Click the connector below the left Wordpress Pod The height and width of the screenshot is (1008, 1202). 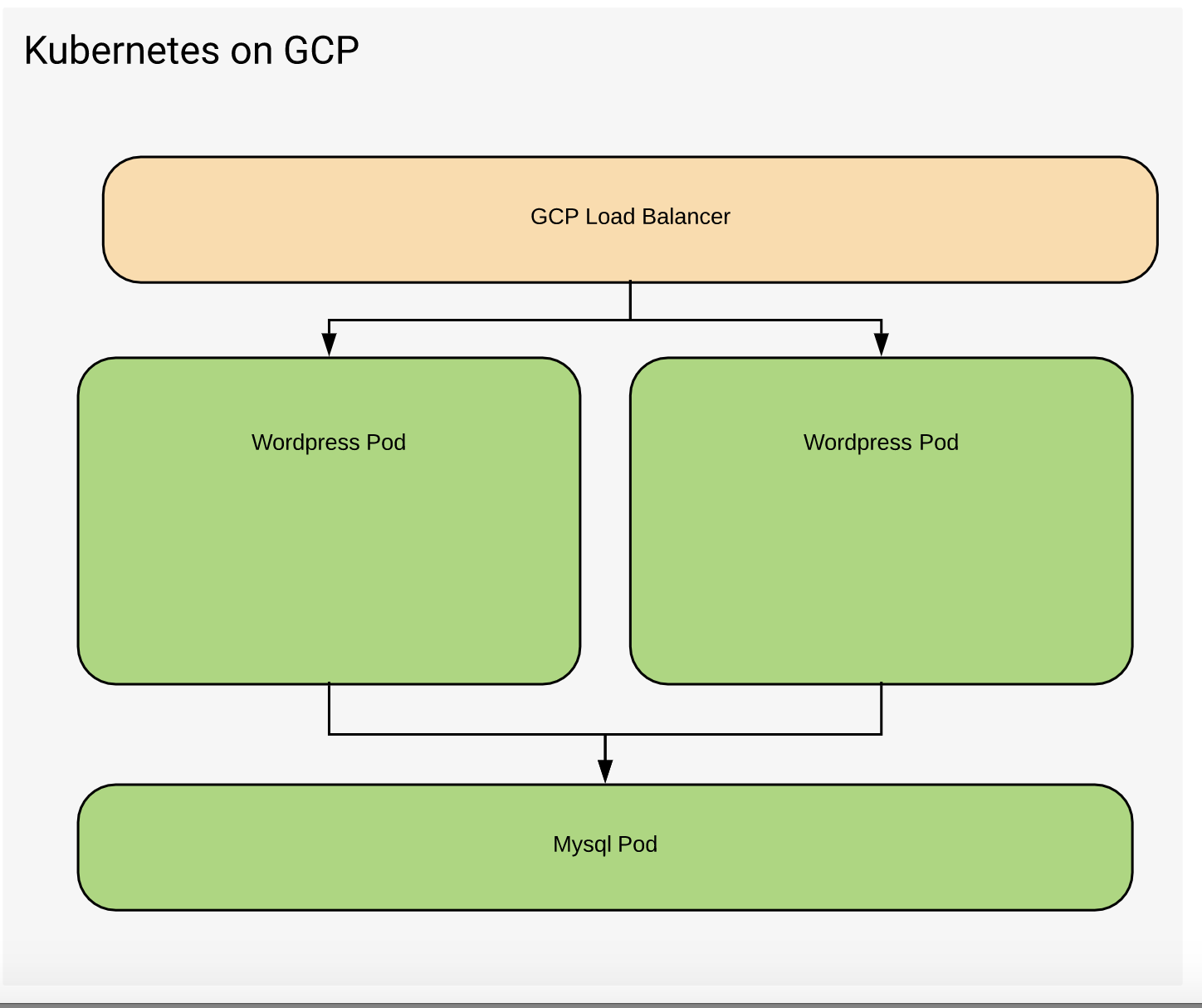click(329, 710)
